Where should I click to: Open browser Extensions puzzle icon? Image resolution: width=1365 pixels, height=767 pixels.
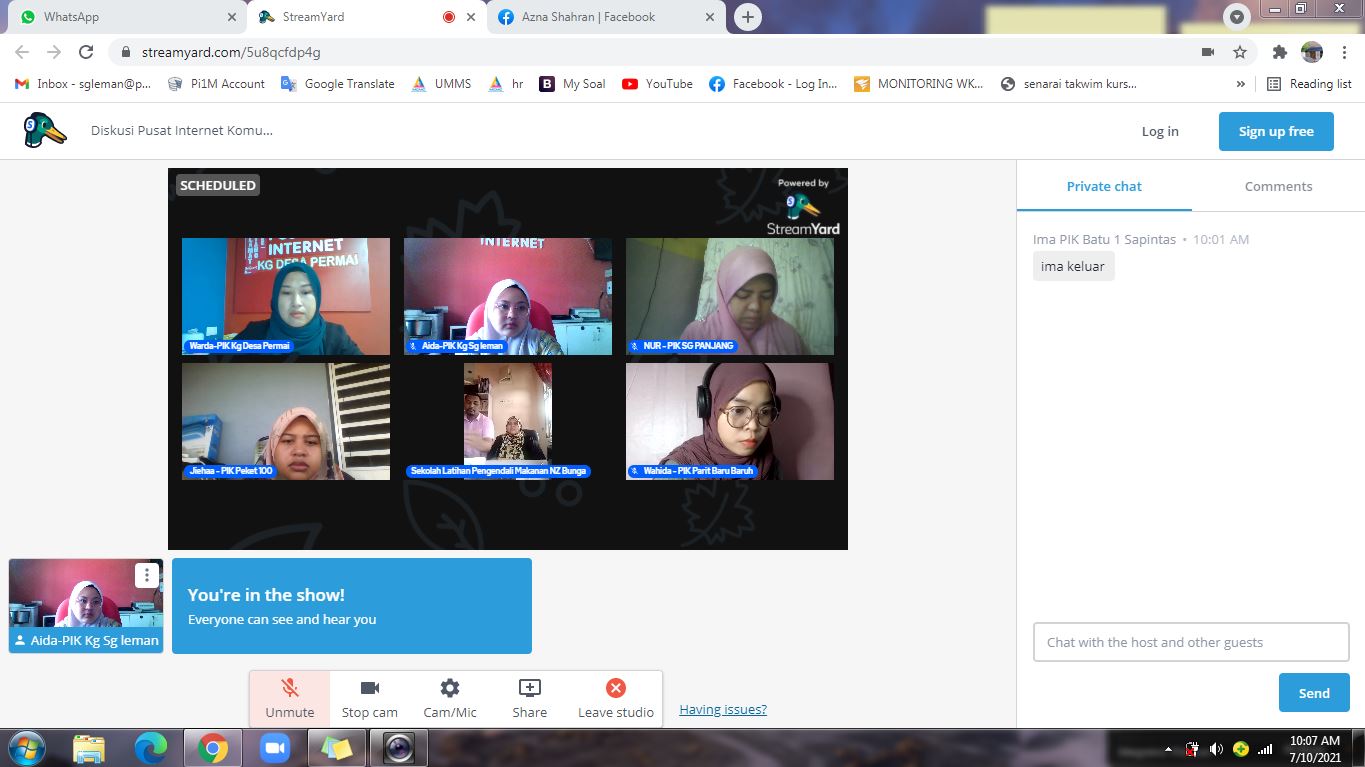(1279, 52)
